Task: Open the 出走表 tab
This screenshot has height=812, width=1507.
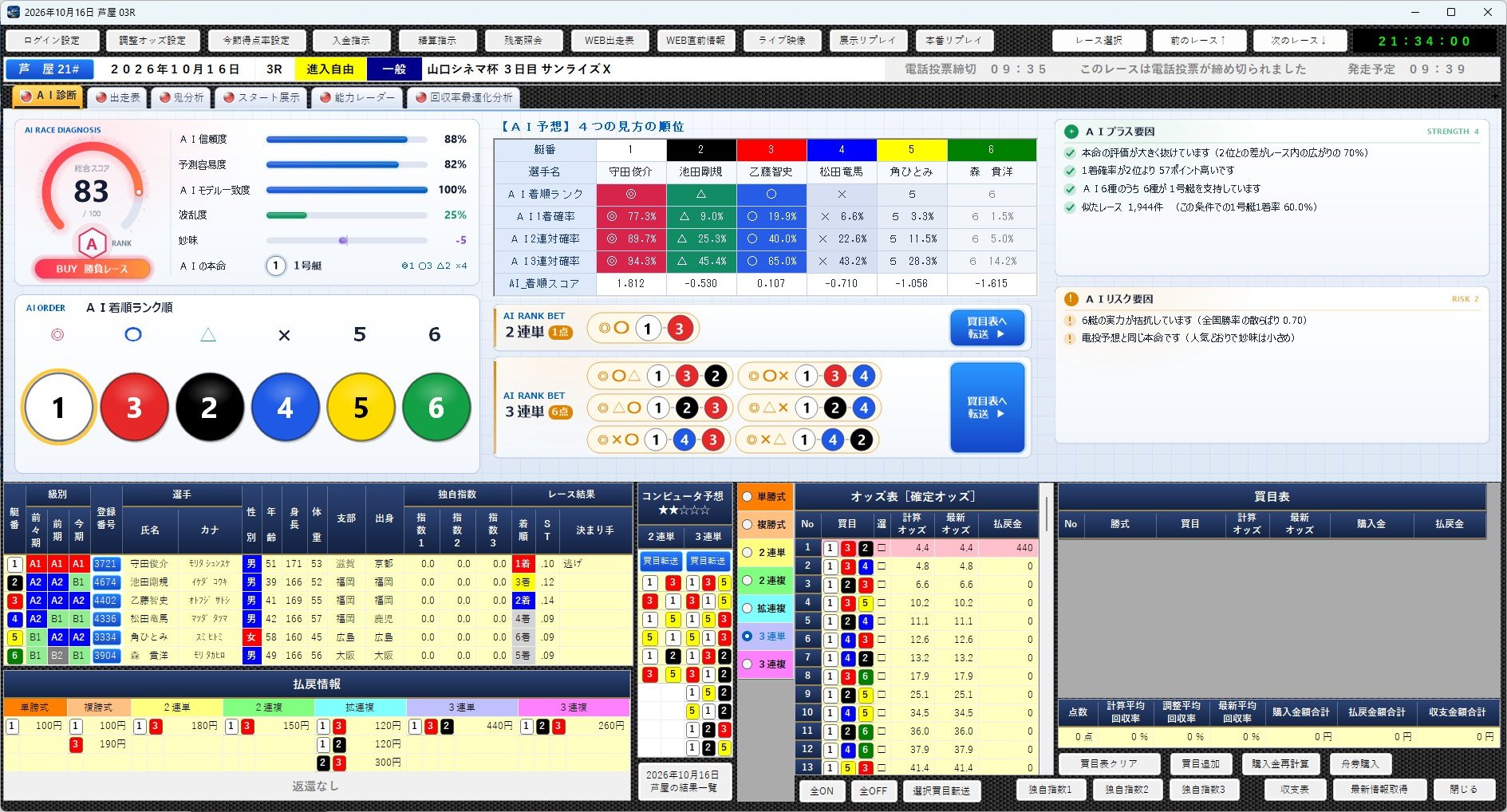Action: 117,97
